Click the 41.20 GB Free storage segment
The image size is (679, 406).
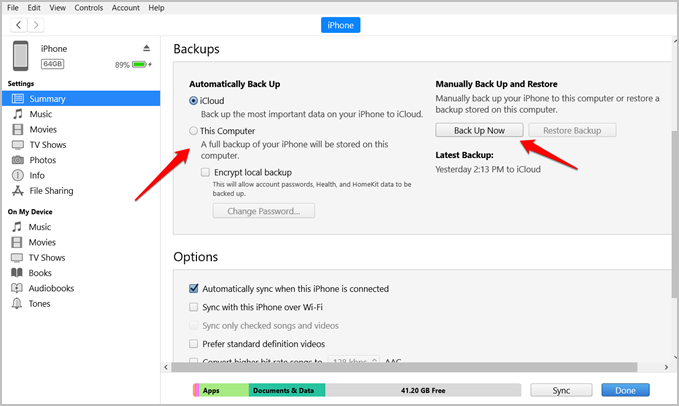pyautogui.click(x=423, y=390)
